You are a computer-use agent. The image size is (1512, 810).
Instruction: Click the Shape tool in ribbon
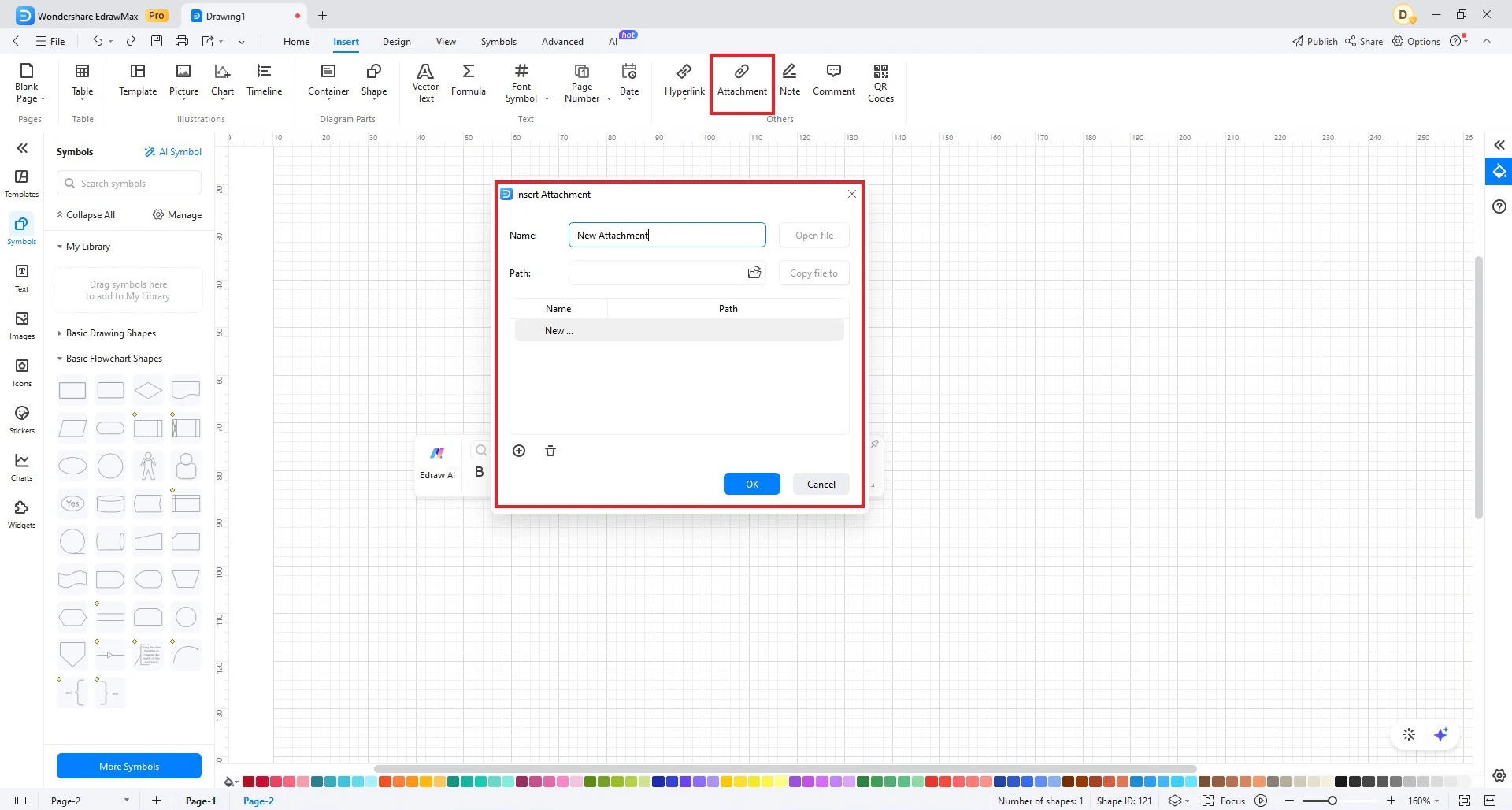click(x=374, y=80)
